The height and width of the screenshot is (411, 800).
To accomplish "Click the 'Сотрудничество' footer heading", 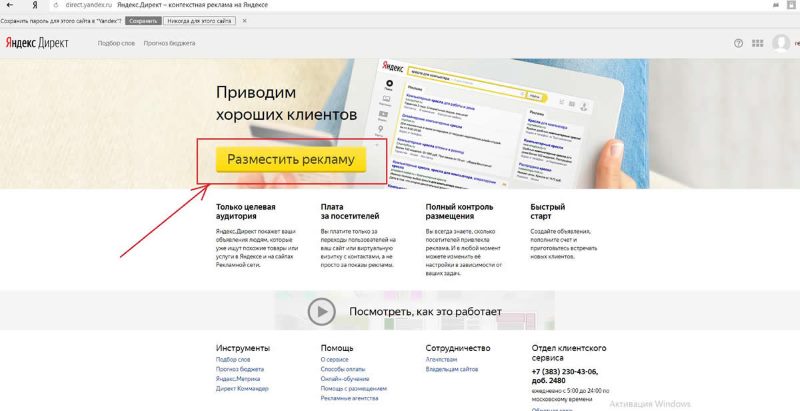I will (458, 348).
